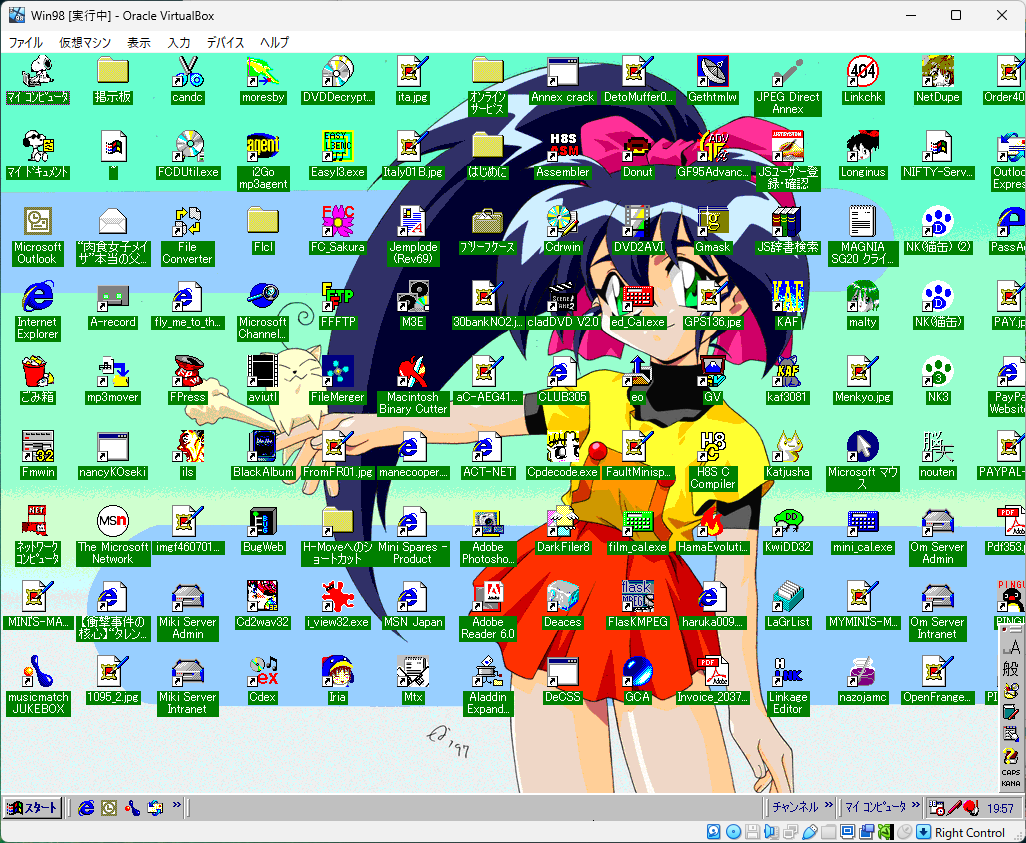Open the Internet Explorer desktop icon
This screenshot has width=1026, height=843.
point(37,298)
